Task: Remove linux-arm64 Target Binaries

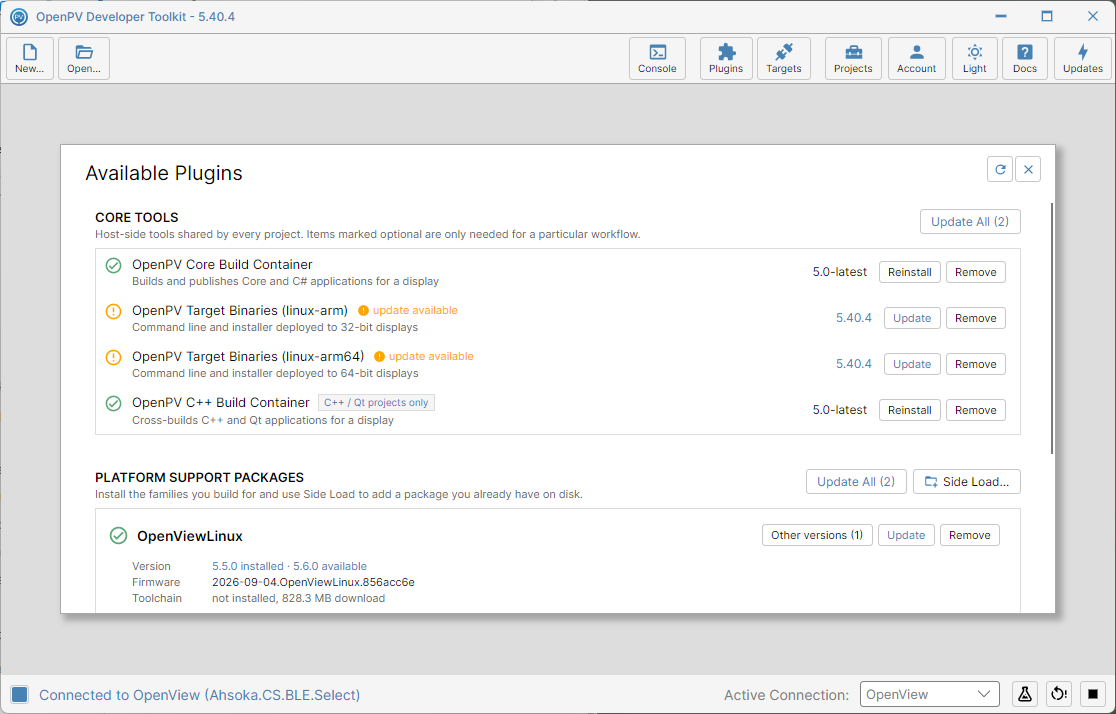Action: click(975, 364)
